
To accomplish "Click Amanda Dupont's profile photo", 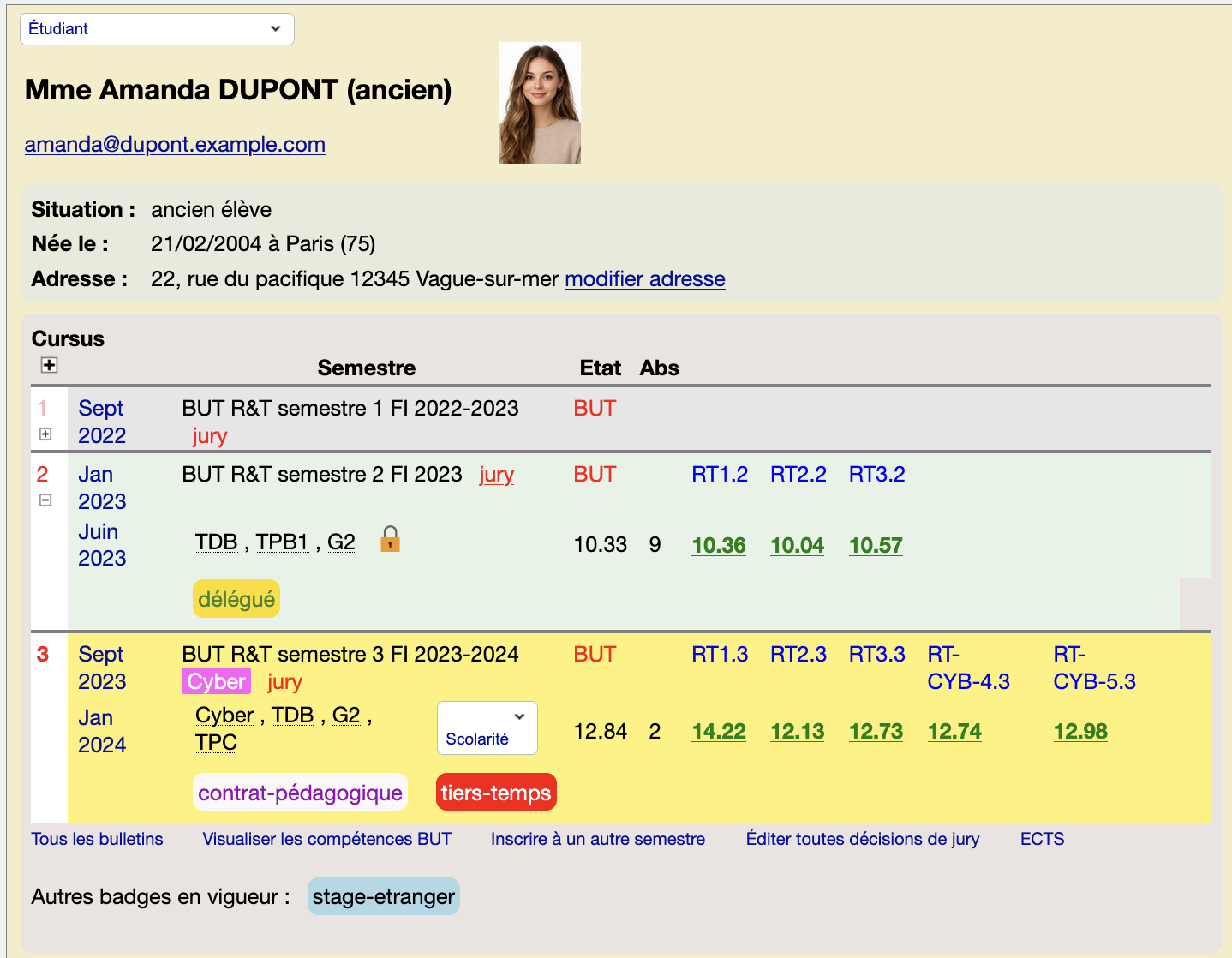I will point(540,103).
